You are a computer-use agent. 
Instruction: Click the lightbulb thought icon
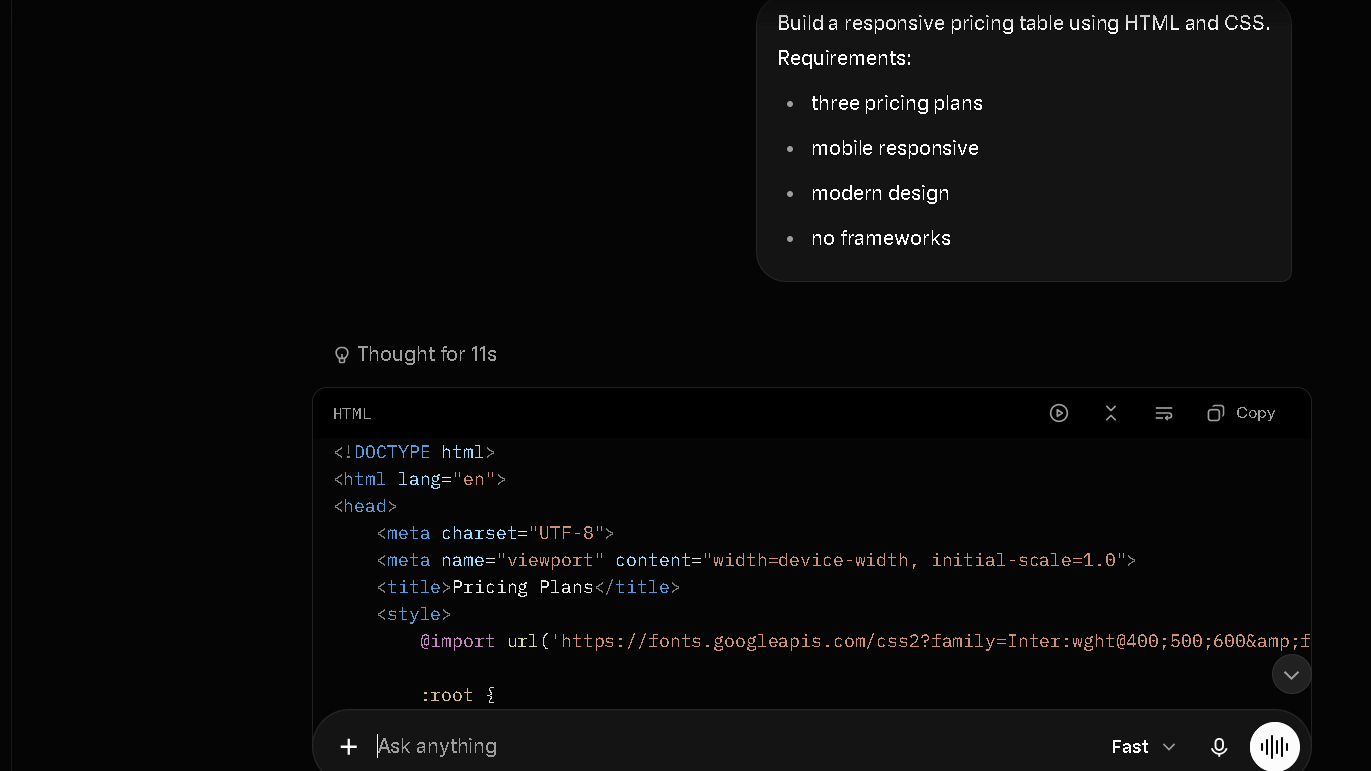pos(342,354)
